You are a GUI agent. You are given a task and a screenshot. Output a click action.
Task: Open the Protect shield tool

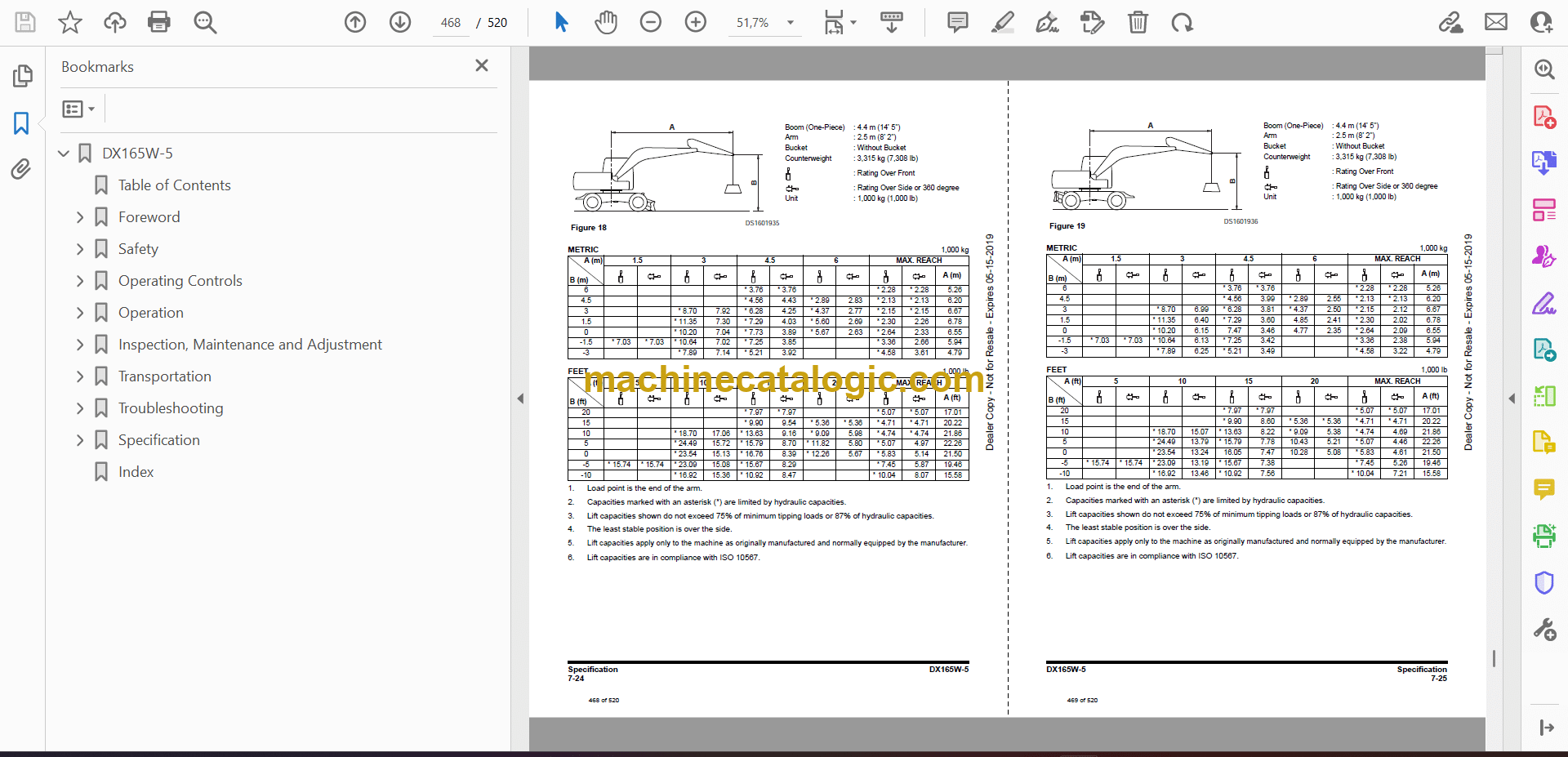coord(1543,582)
